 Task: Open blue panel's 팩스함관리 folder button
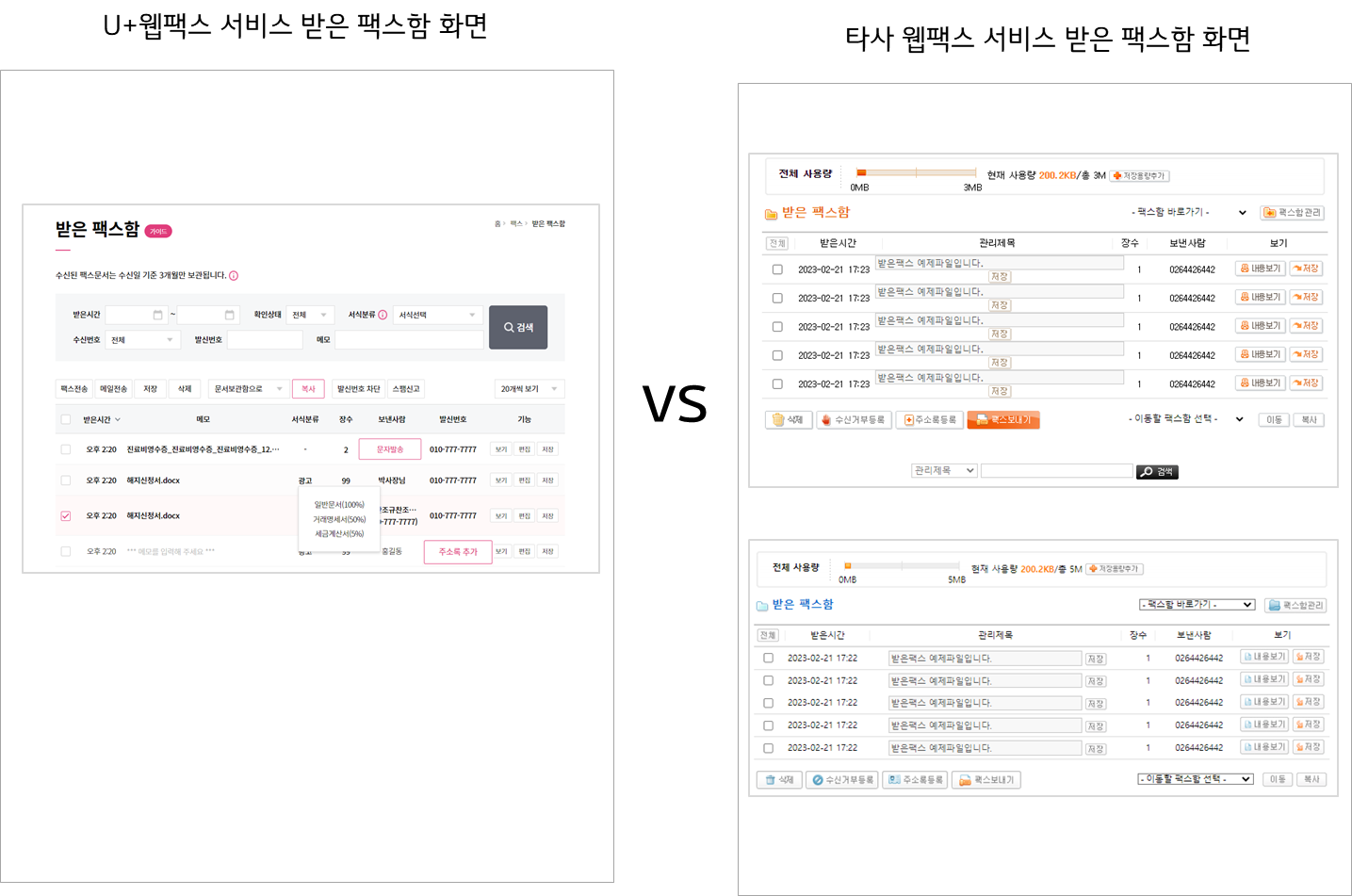pyautogui.click(x=1296, y=606)
